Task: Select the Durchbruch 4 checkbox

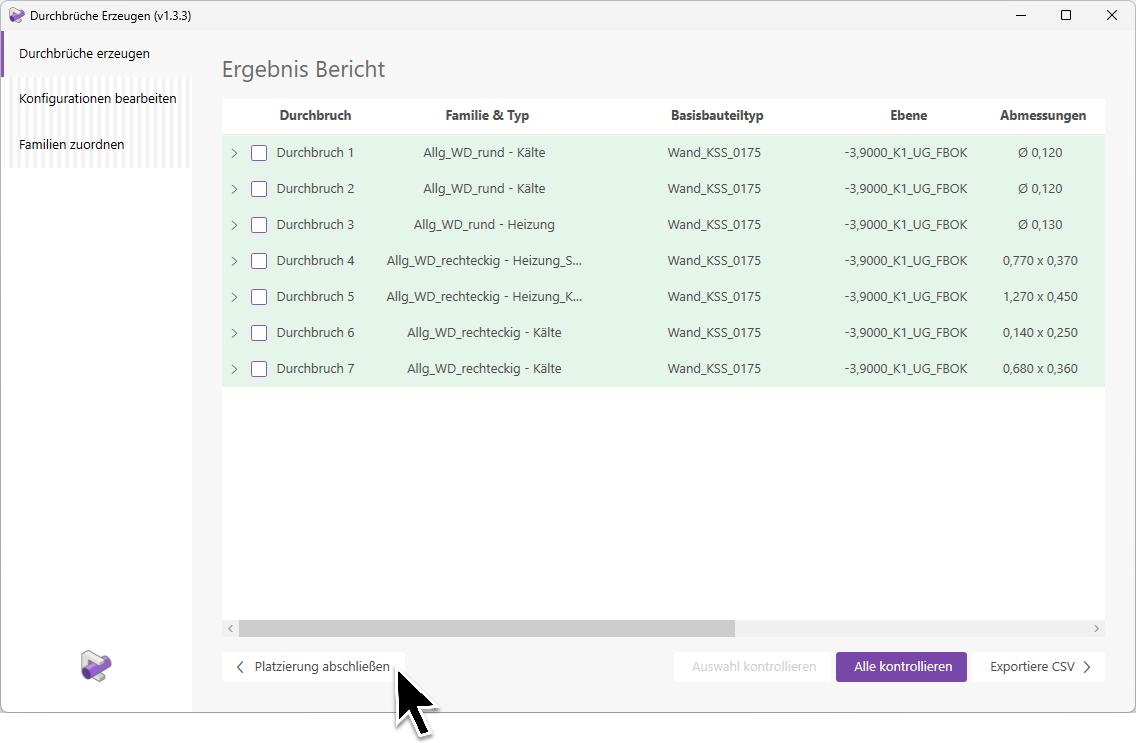Action: click(259, 261)
